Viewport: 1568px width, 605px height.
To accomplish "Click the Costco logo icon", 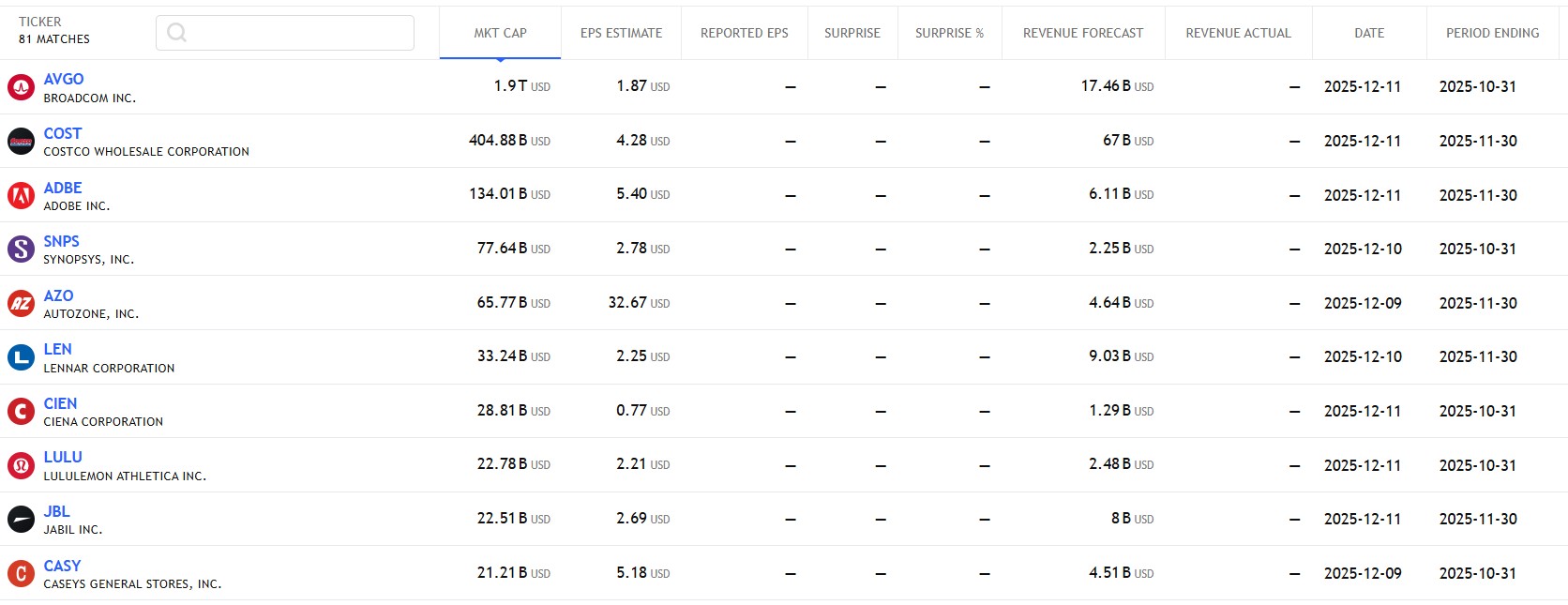I will [21, 142].
